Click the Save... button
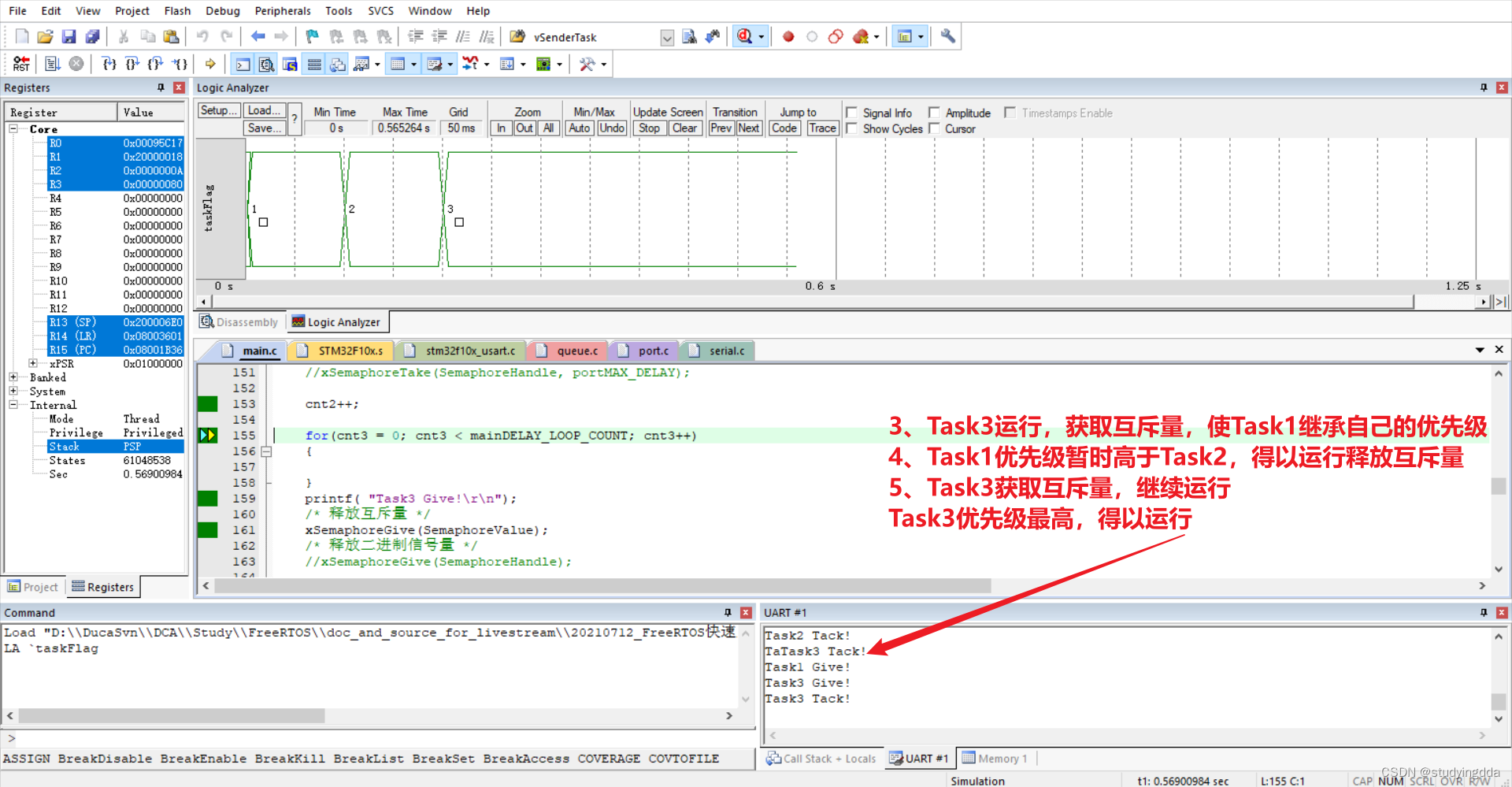The height and width of the screenshot is (787, 1512). (x=264, y=128)
